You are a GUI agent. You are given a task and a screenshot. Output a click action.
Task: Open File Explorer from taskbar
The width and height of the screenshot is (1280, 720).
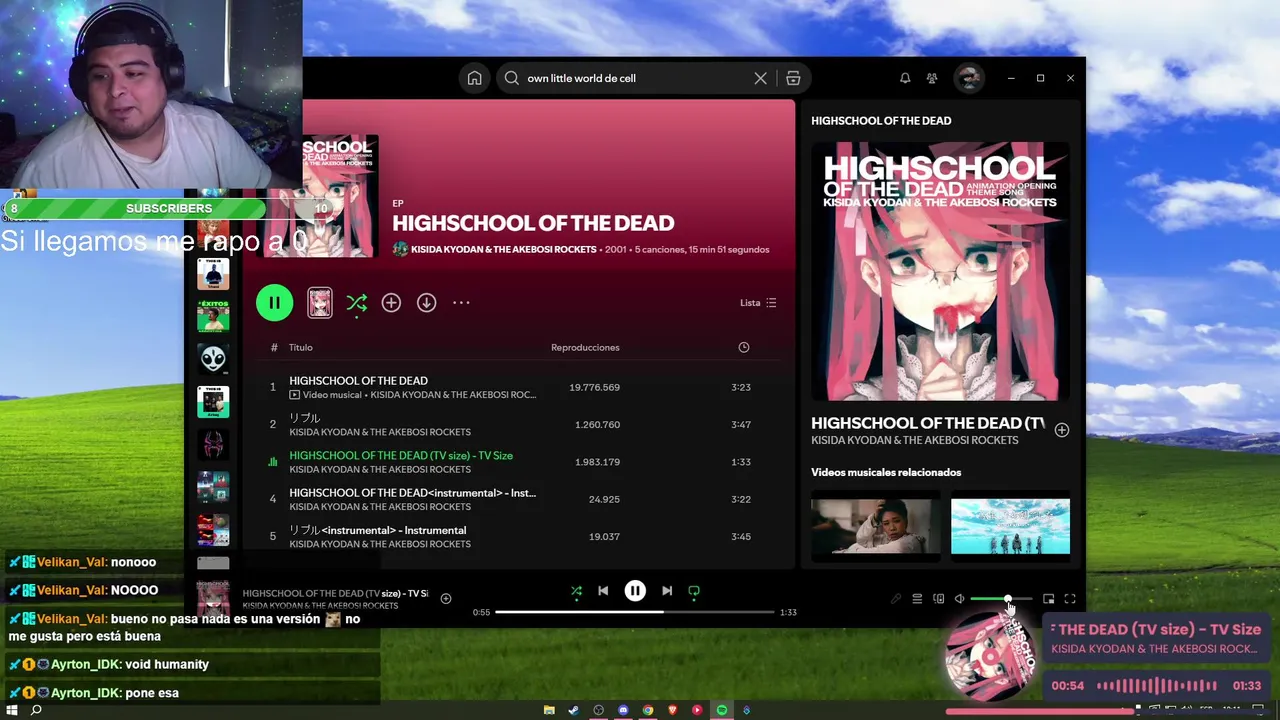(x=549, y=710)
